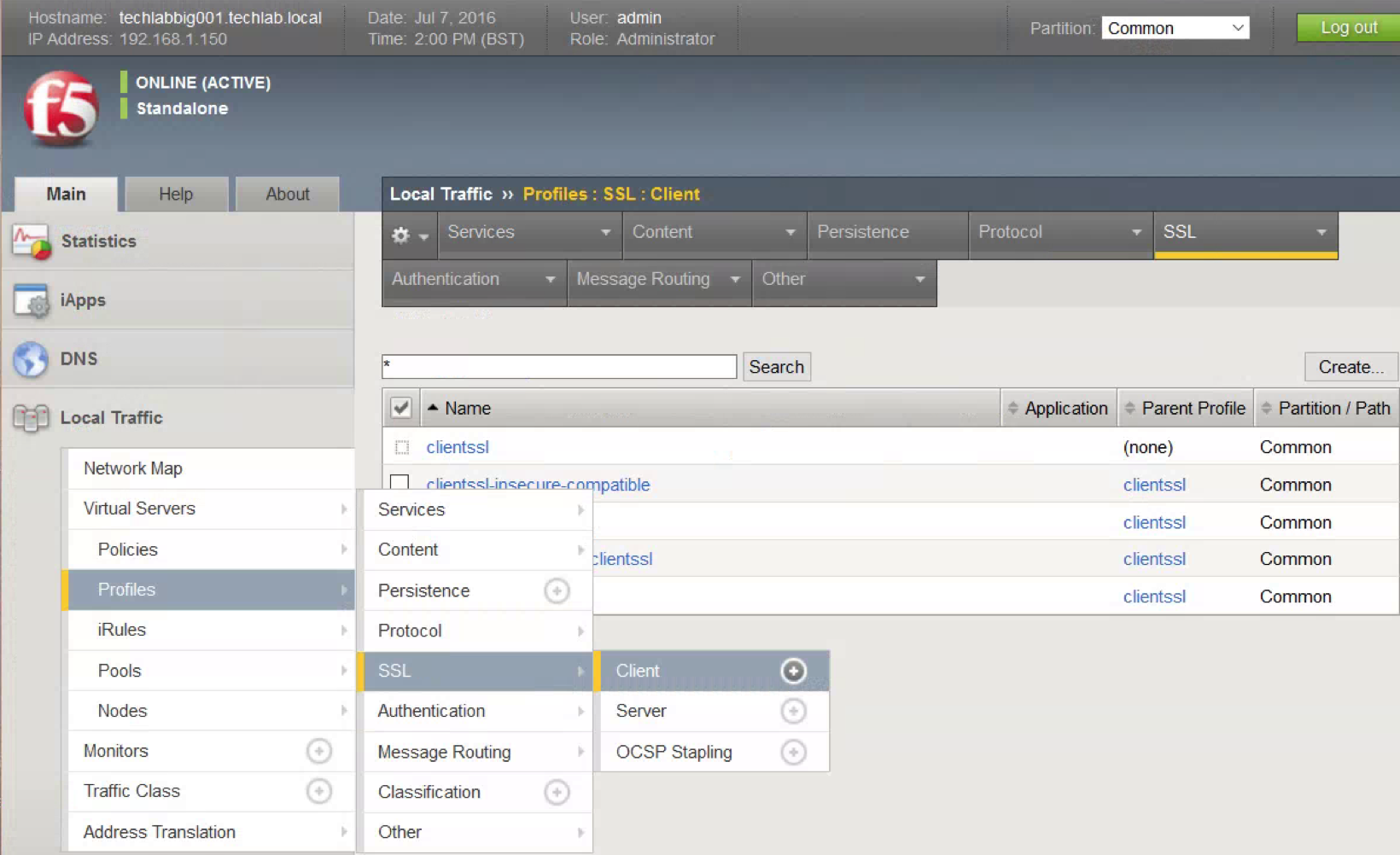Expand the SSL tab dropdown arrow
1400x855 pixels.
[x=1321, y=232]
